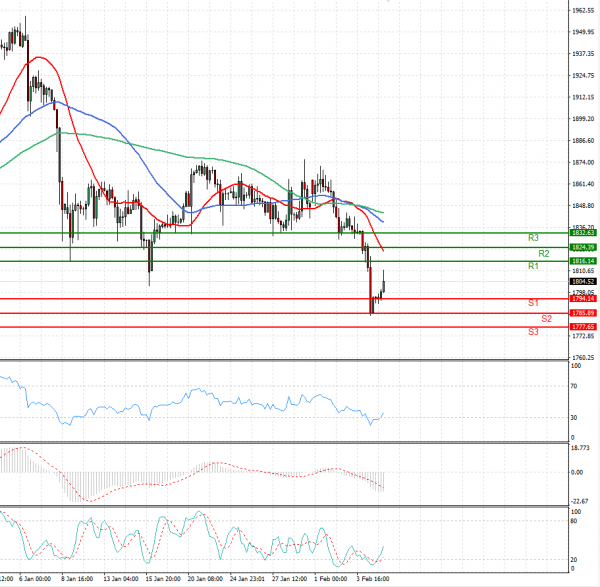Click the 1899.20 price axis value
This screenshot has width=600, height=587.
click(x=583, y=119)
